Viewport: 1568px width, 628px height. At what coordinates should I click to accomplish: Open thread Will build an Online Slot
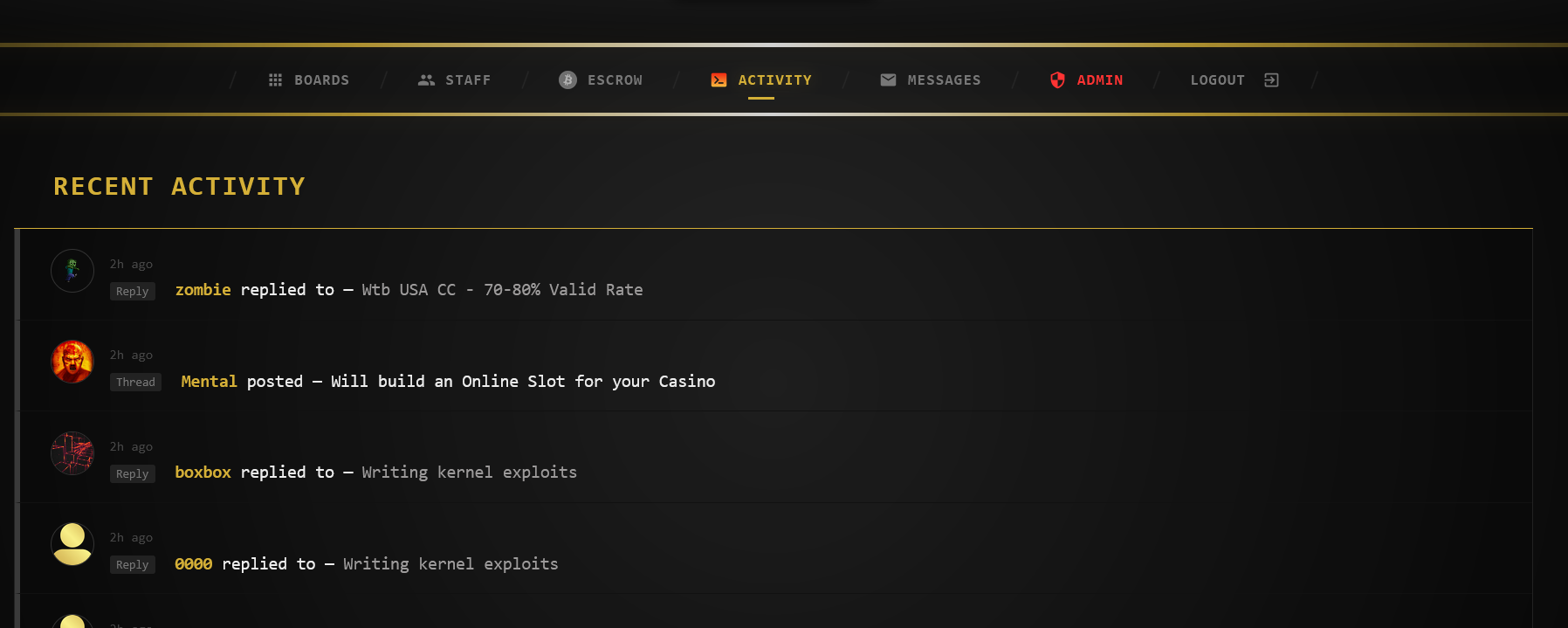pyautogui.click(x=523, y=382)
